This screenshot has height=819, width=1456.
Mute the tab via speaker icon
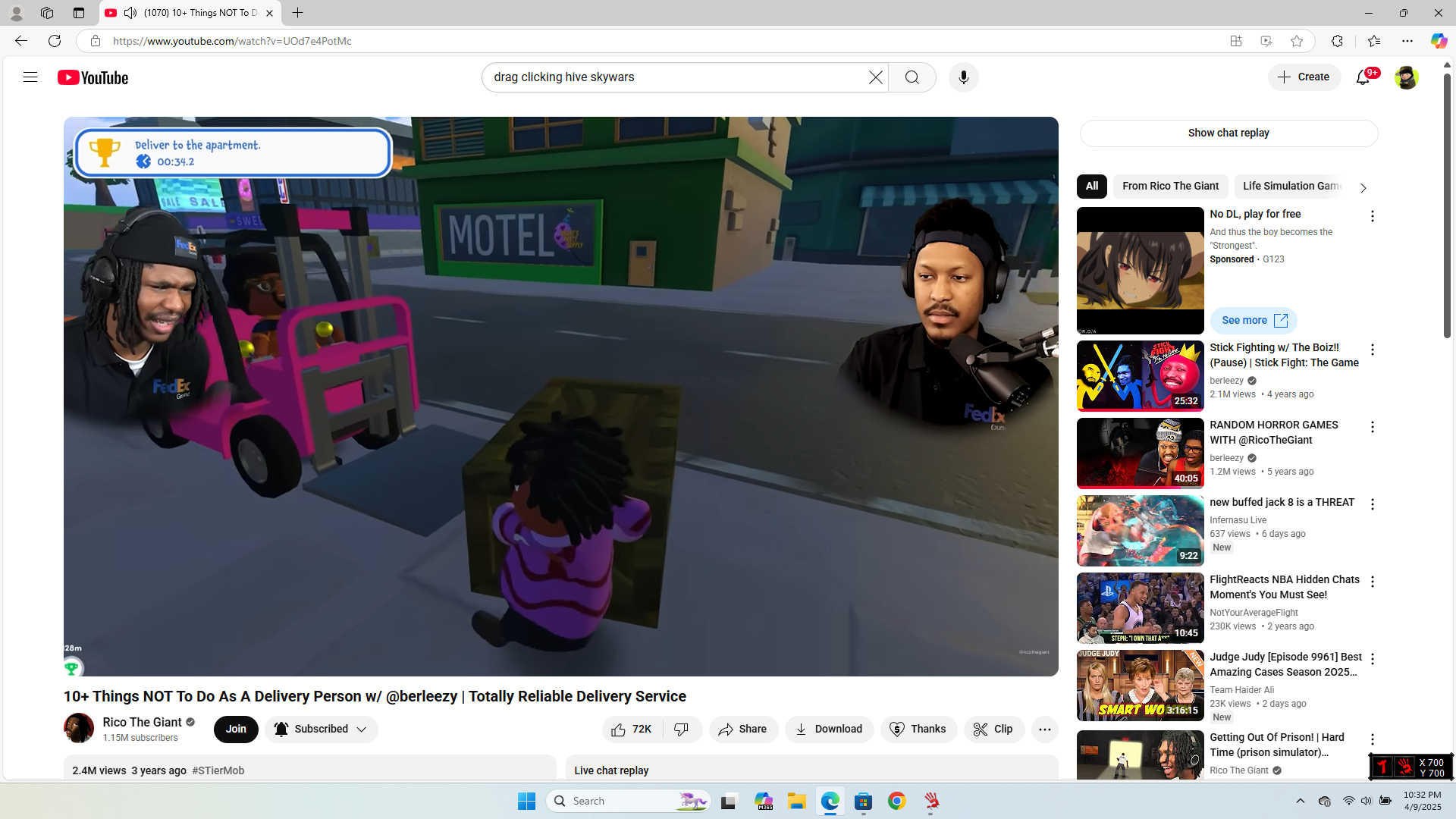pyautogui.click(x=130, y=13)
